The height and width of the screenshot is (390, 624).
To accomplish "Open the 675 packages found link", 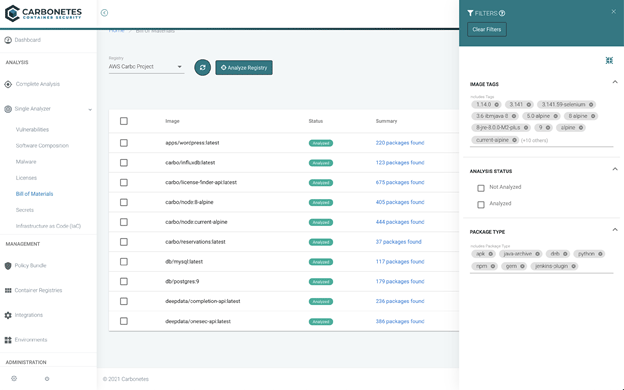I will coord(400,182).
